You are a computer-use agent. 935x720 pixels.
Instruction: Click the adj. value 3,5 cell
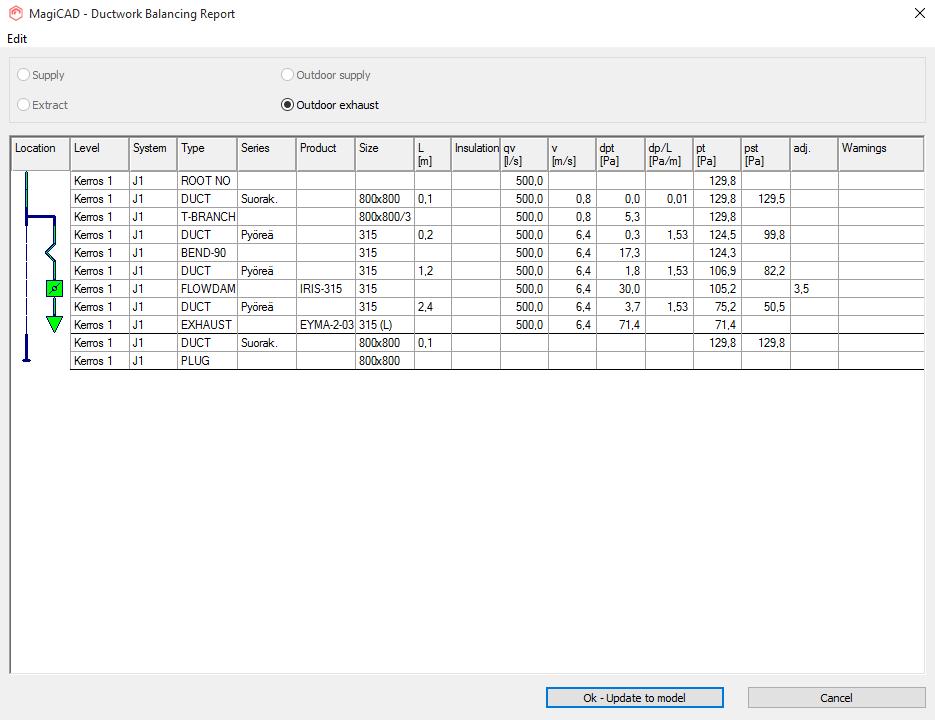(815, 289)
